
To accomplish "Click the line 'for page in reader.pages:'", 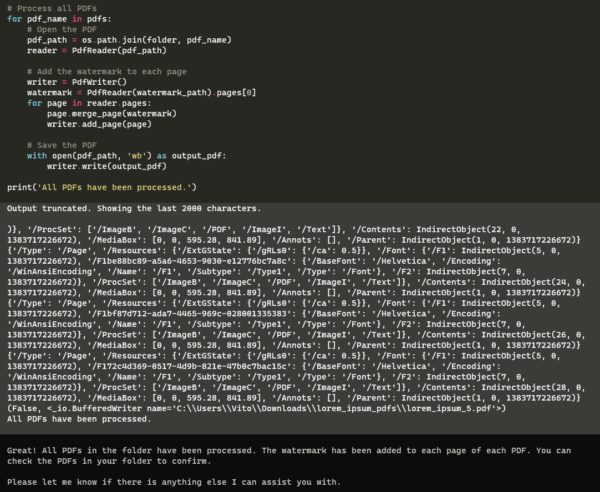I will [89, 103].
